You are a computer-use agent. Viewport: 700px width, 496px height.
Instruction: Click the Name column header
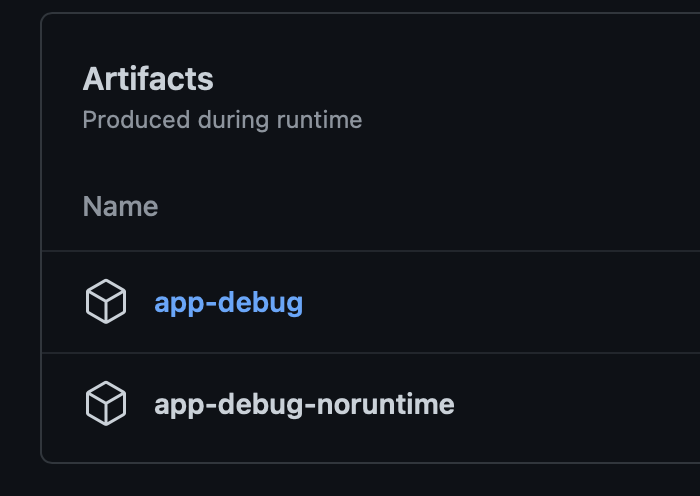(x=120, y=207)
